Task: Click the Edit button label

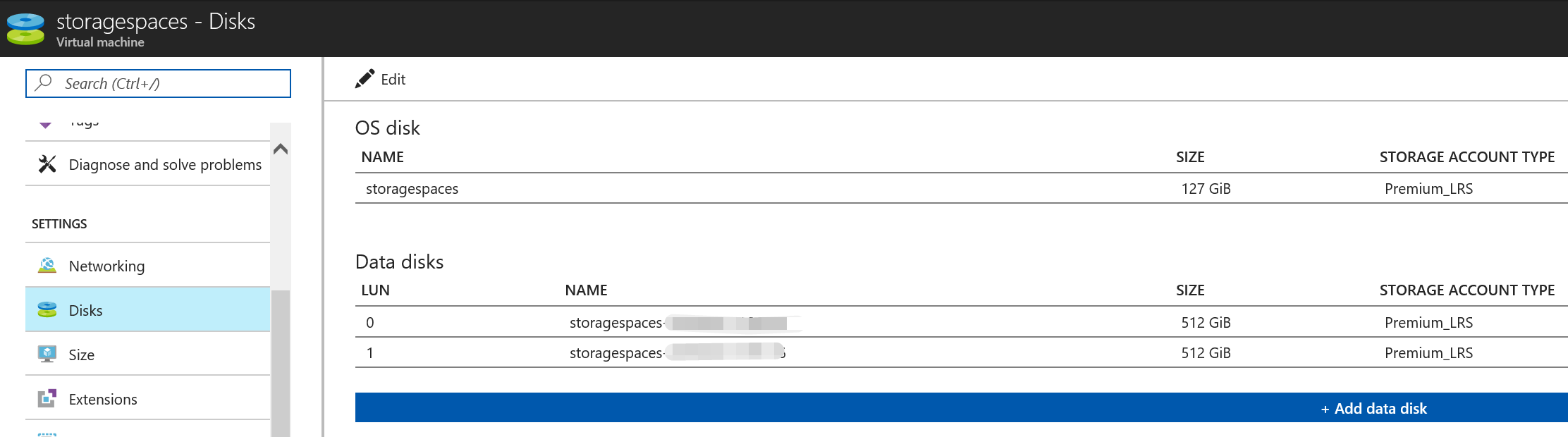Action: [393, 80]
